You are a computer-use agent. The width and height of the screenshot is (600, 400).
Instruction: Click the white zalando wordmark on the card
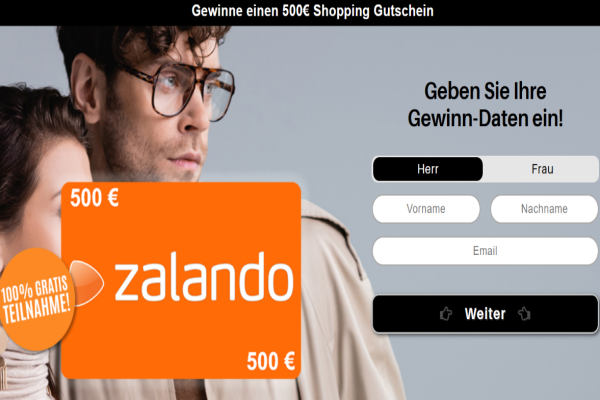204,276
